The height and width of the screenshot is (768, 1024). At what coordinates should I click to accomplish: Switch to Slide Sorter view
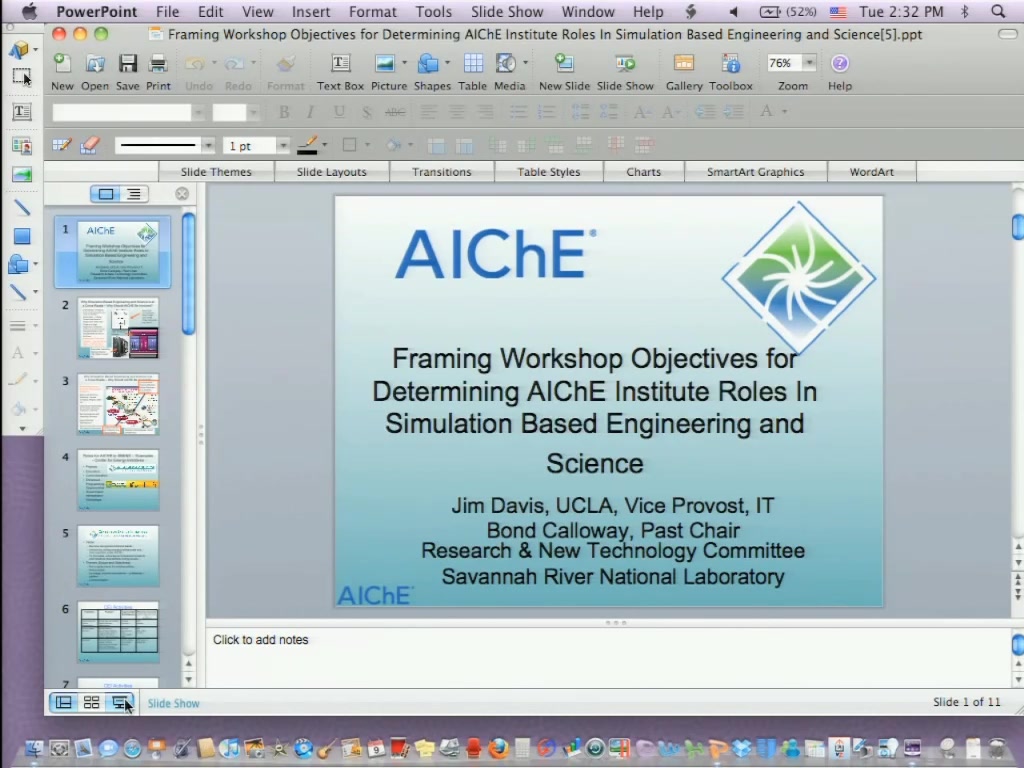[x=91, y=703]
